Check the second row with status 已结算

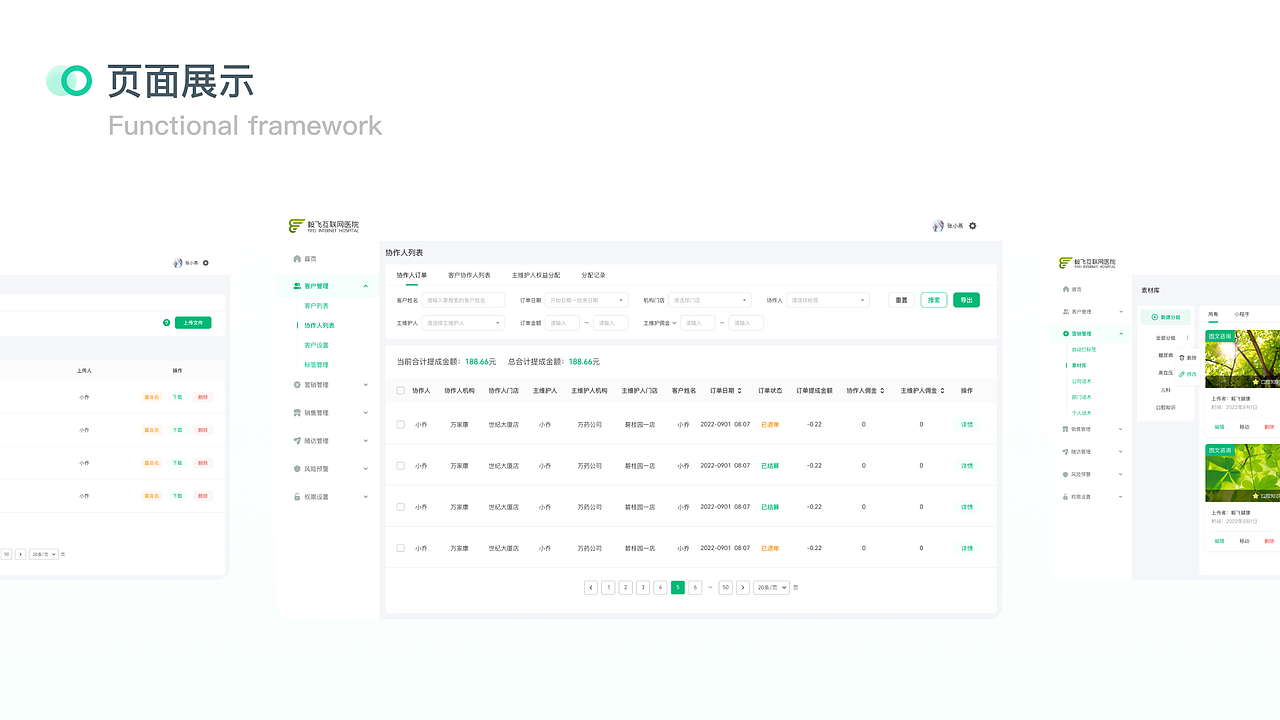401,466
